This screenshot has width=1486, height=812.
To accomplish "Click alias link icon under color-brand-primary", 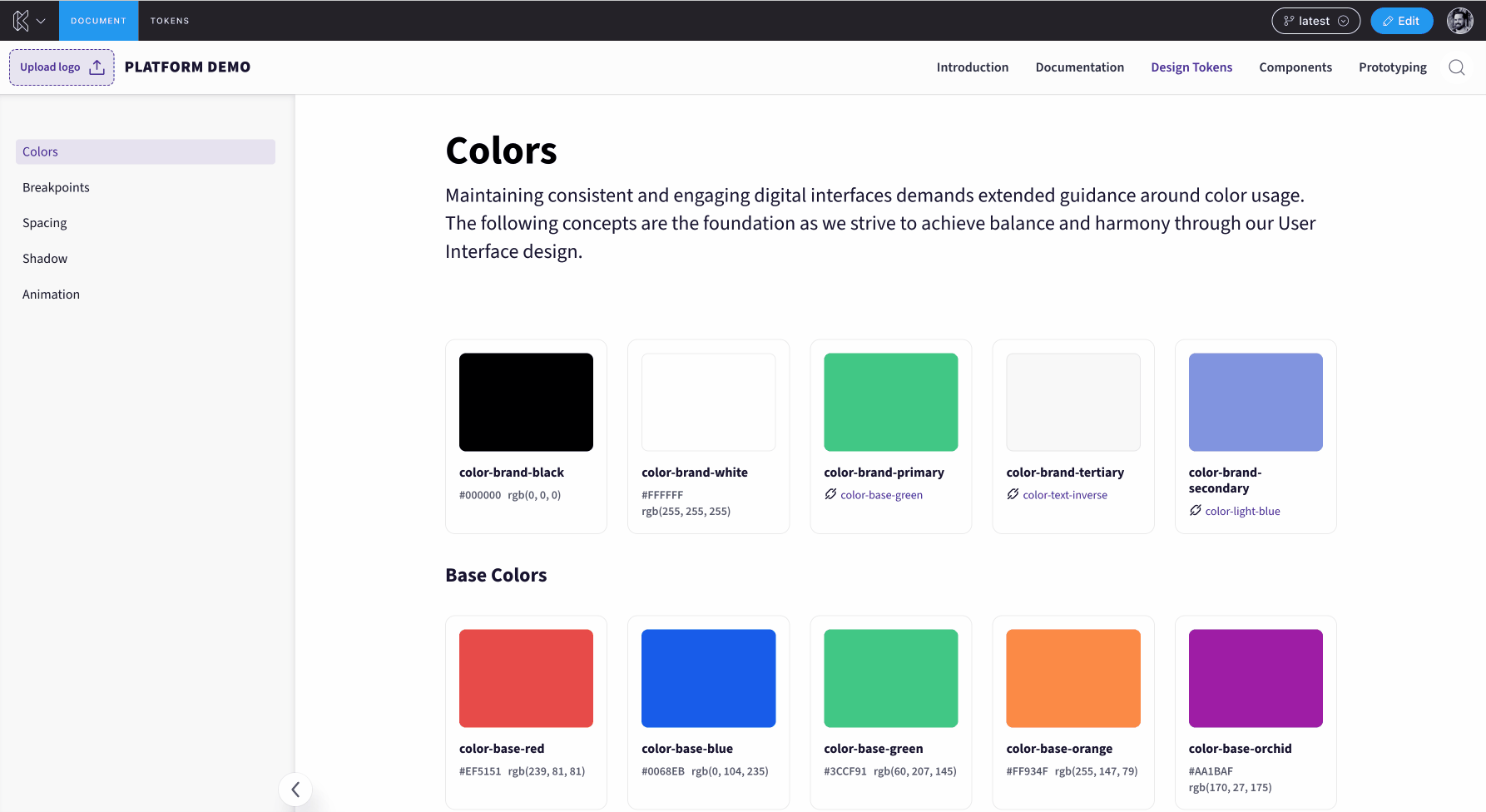I will click(x=830, y=494).
